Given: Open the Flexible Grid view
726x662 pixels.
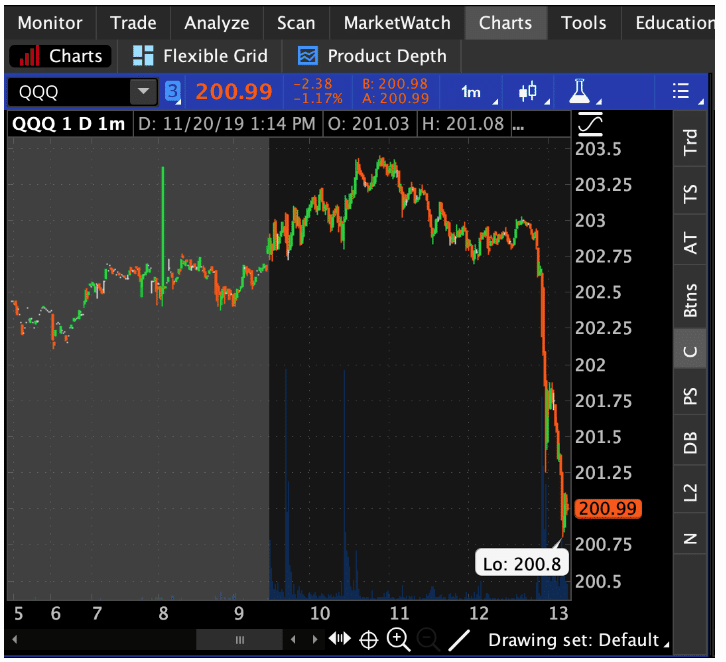Looking at the screenshot, I should coord(200,56).
